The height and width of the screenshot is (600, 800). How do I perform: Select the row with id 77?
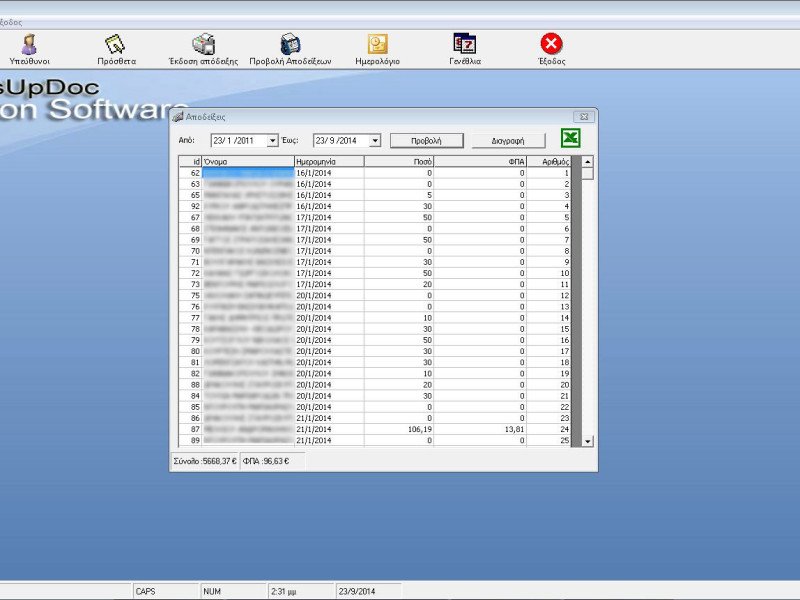tap(375, 317)
